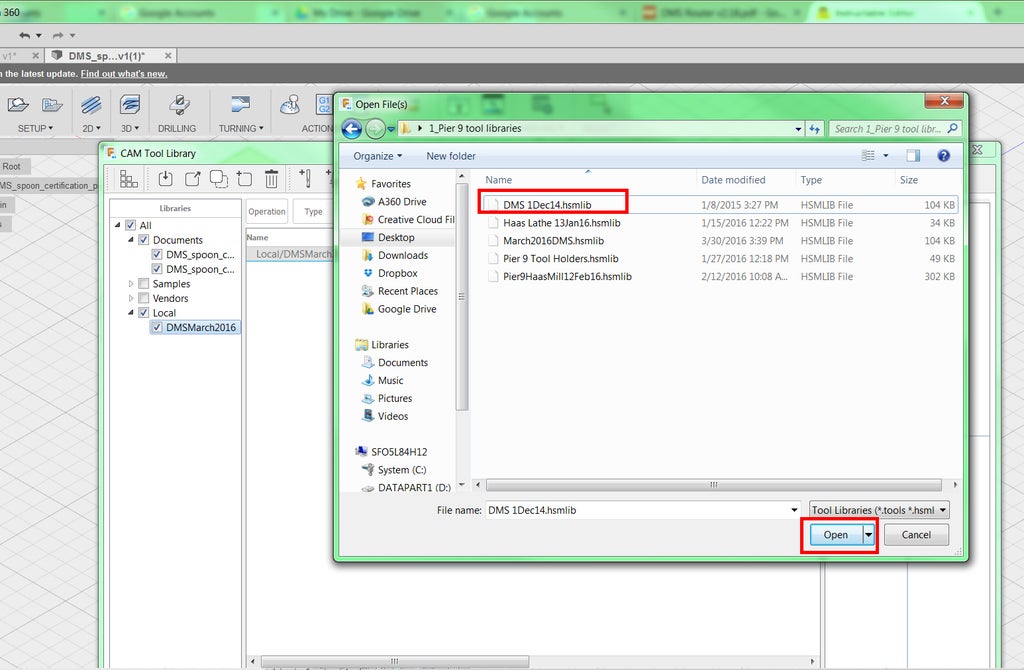Open the Organize dropdown menu
The width and height of the screenshot is (1024, 670).
coord(377,156)
